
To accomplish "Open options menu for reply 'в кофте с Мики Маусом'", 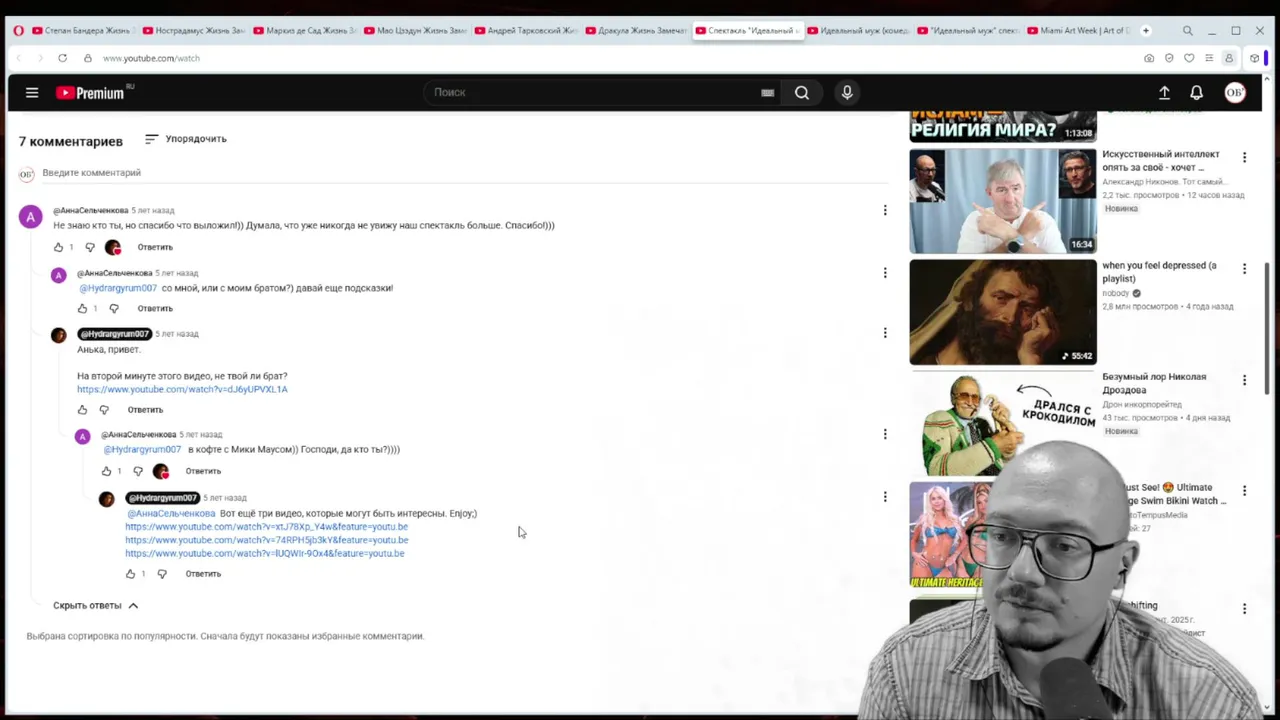I will (x=885, y=434).
